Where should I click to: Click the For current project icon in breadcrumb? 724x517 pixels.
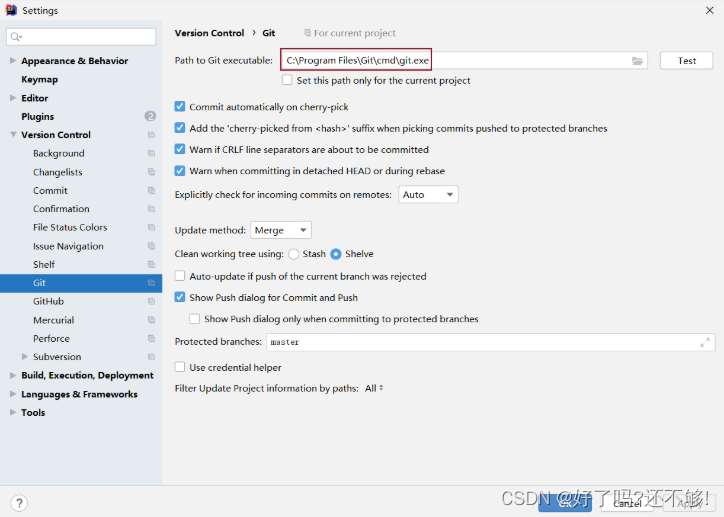point(307,33)
